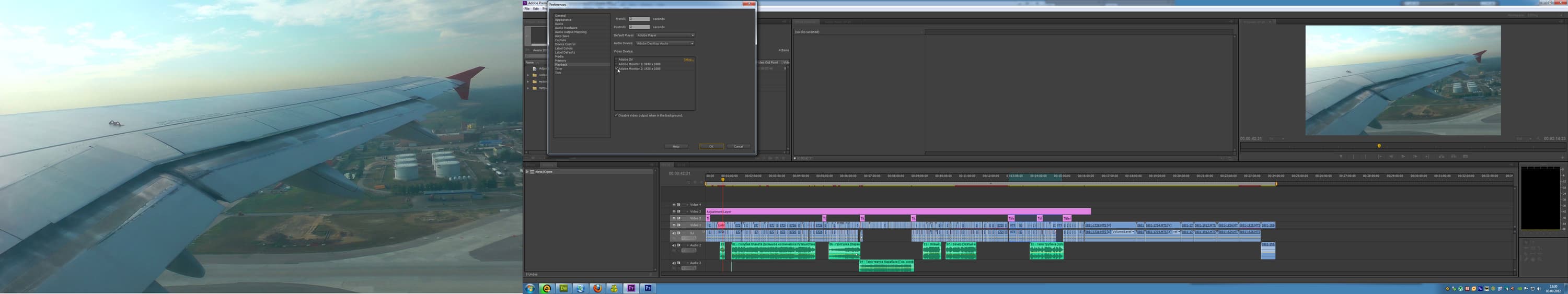Launch Firefox from the taskbar
The width and height of the screenshot is (1568, 294).
pyautogui.click(x=597, y=288)
